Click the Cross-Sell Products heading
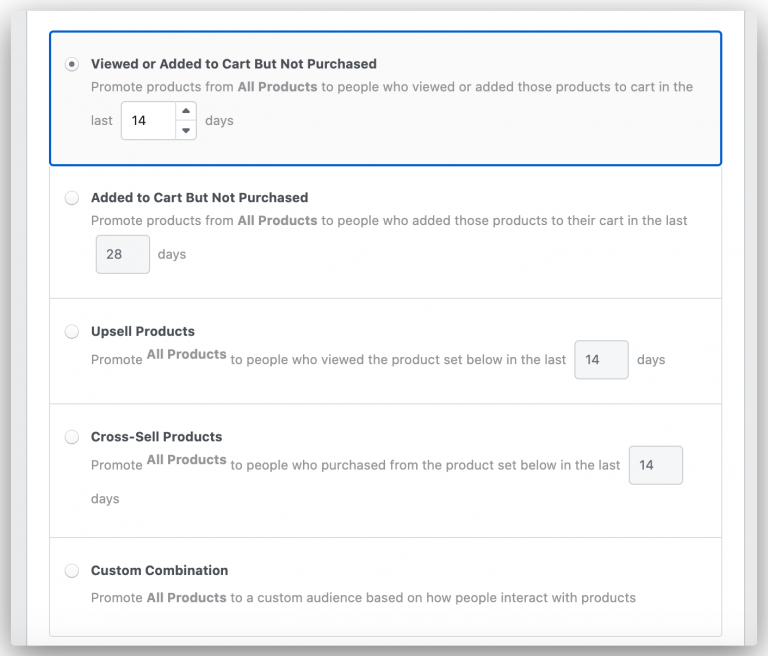 point(156,437)
